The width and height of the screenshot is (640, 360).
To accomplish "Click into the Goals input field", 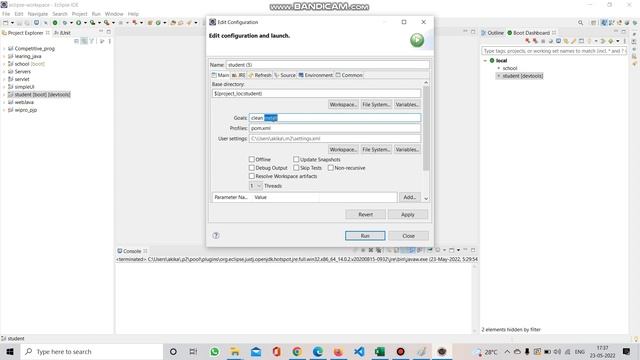I will click(x=335, y=118).
